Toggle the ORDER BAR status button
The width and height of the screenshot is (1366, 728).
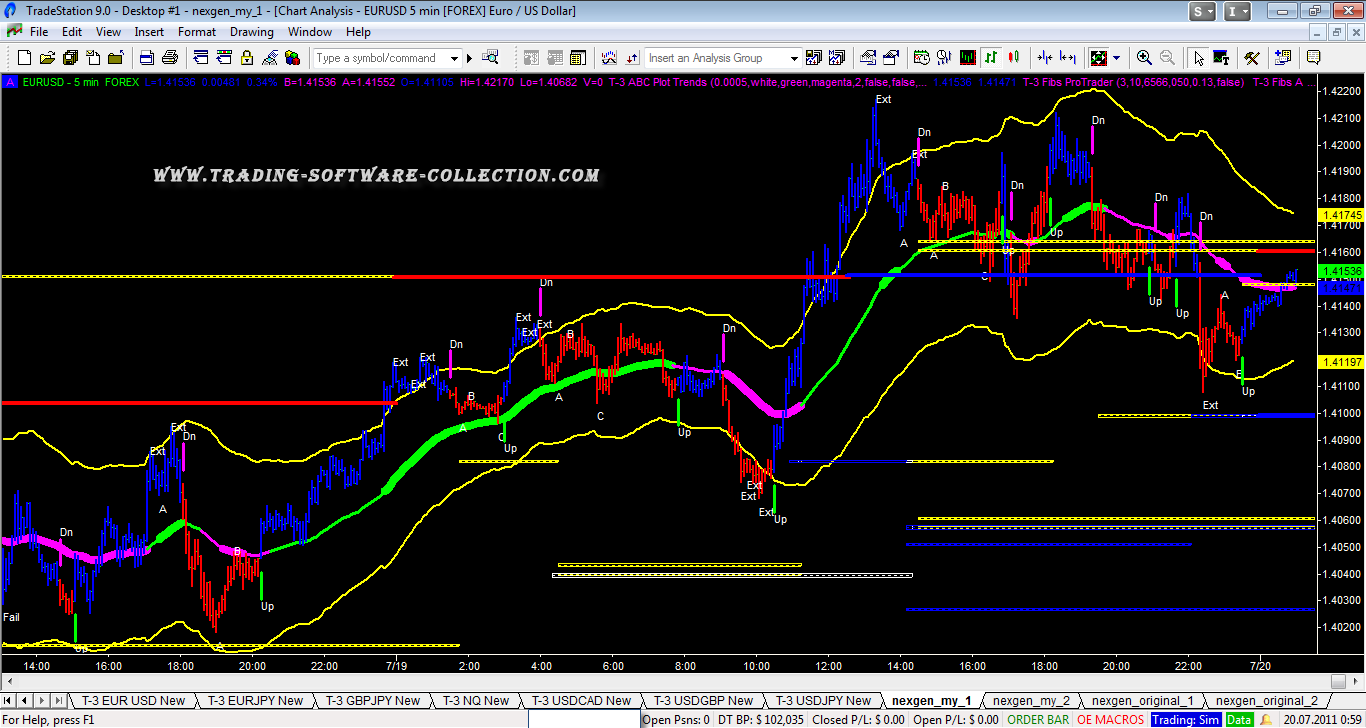coord(1039,719)
